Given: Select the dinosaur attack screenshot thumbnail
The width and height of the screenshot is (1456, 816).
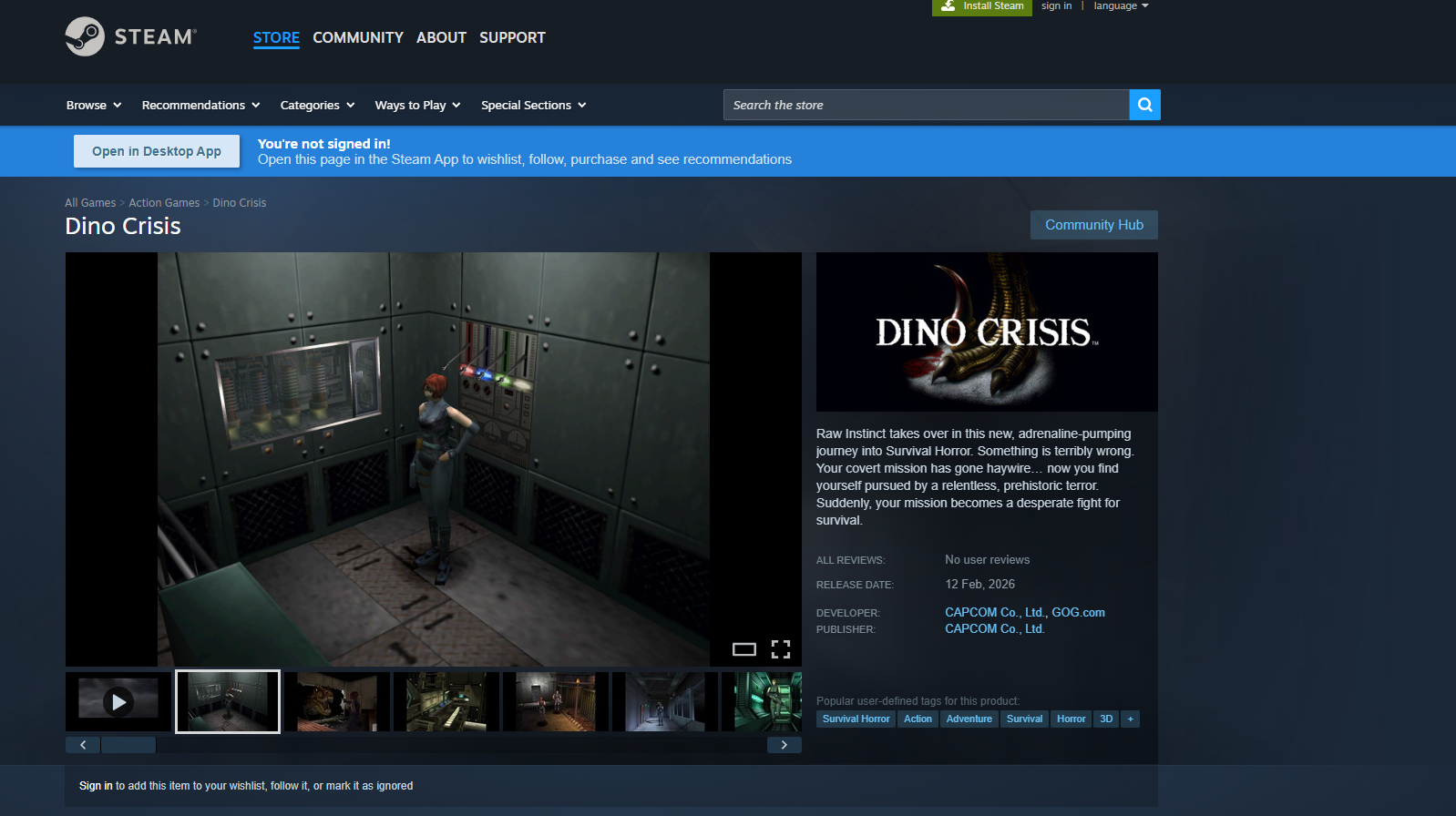Looking at the screenshot, I should tap(337, 701).
